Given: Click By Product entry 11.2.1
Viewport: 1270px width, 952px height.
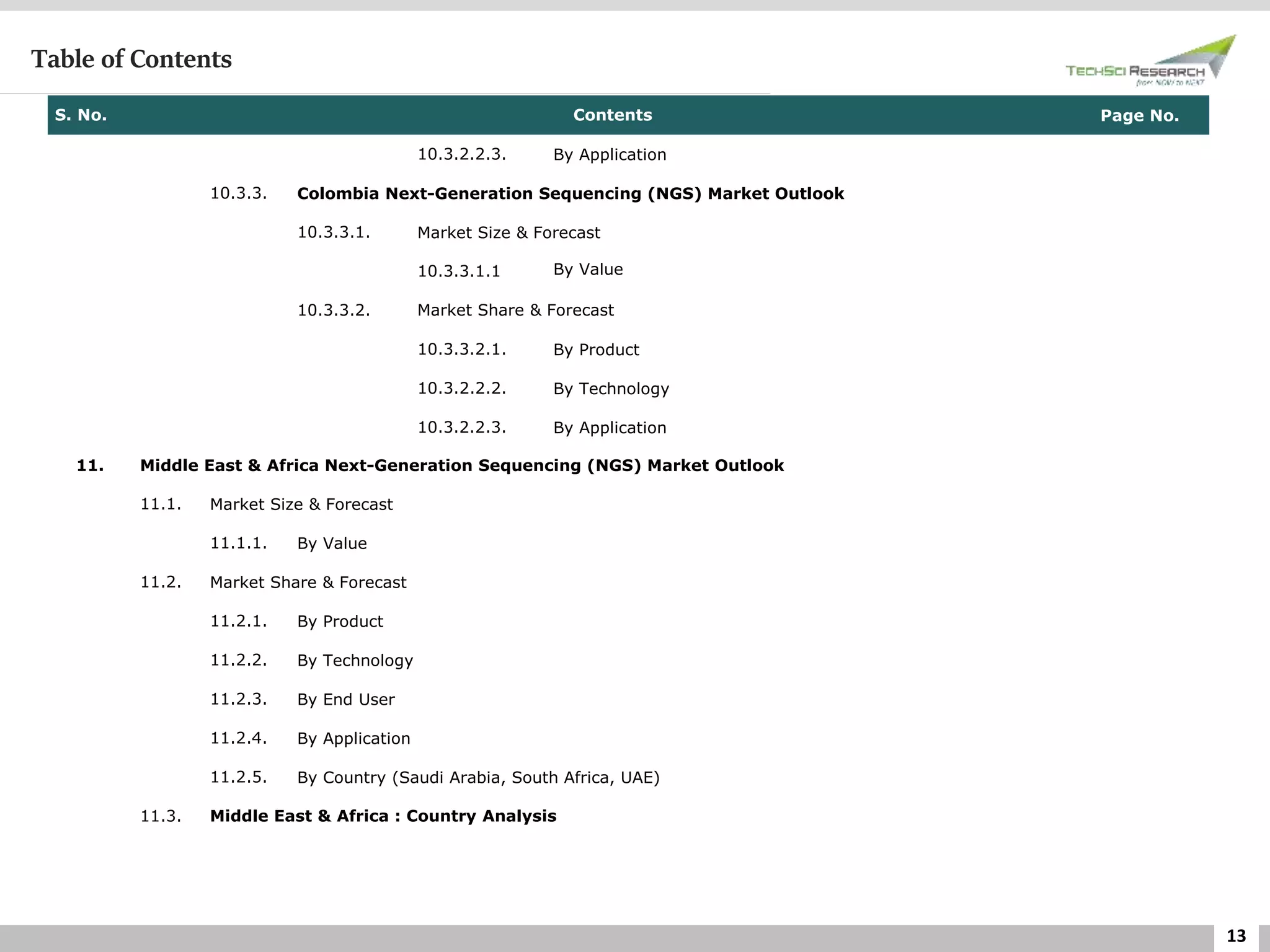Looking at the screenshot, I should click(x=340, y=622).
